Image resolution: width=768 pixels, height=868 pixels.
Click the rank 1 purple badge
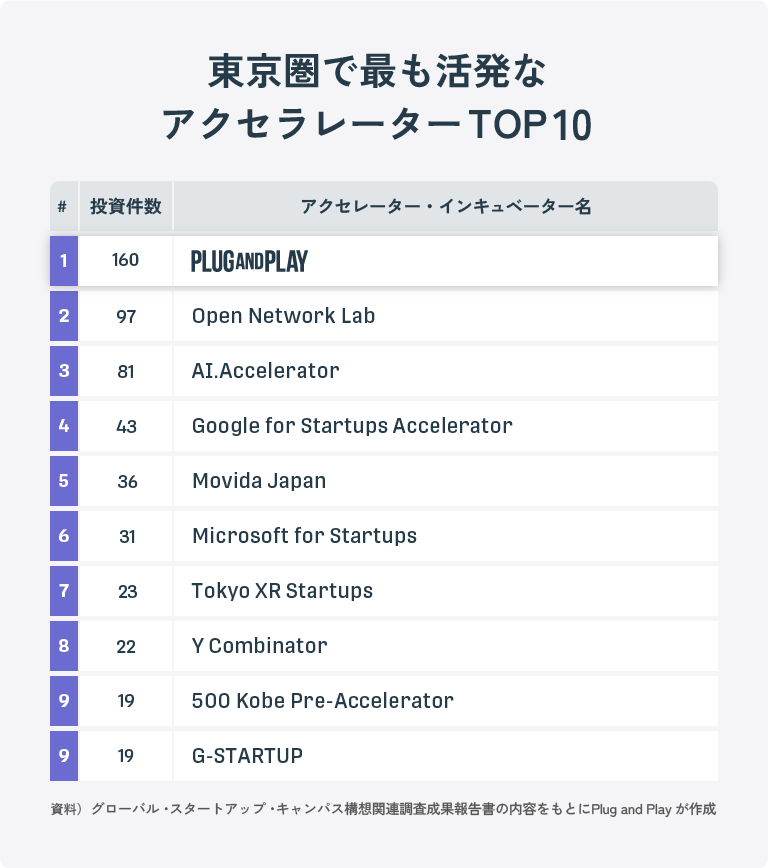[64, 261]
